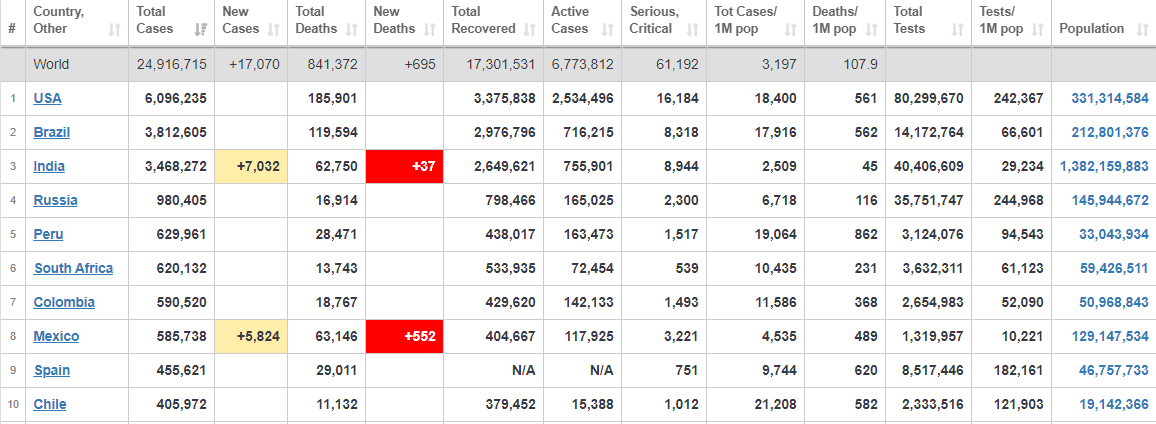This screenshot has width=1156, height=424.
Task: Click the Total Recovered sort arrows
Action: [x=529, y=29]
